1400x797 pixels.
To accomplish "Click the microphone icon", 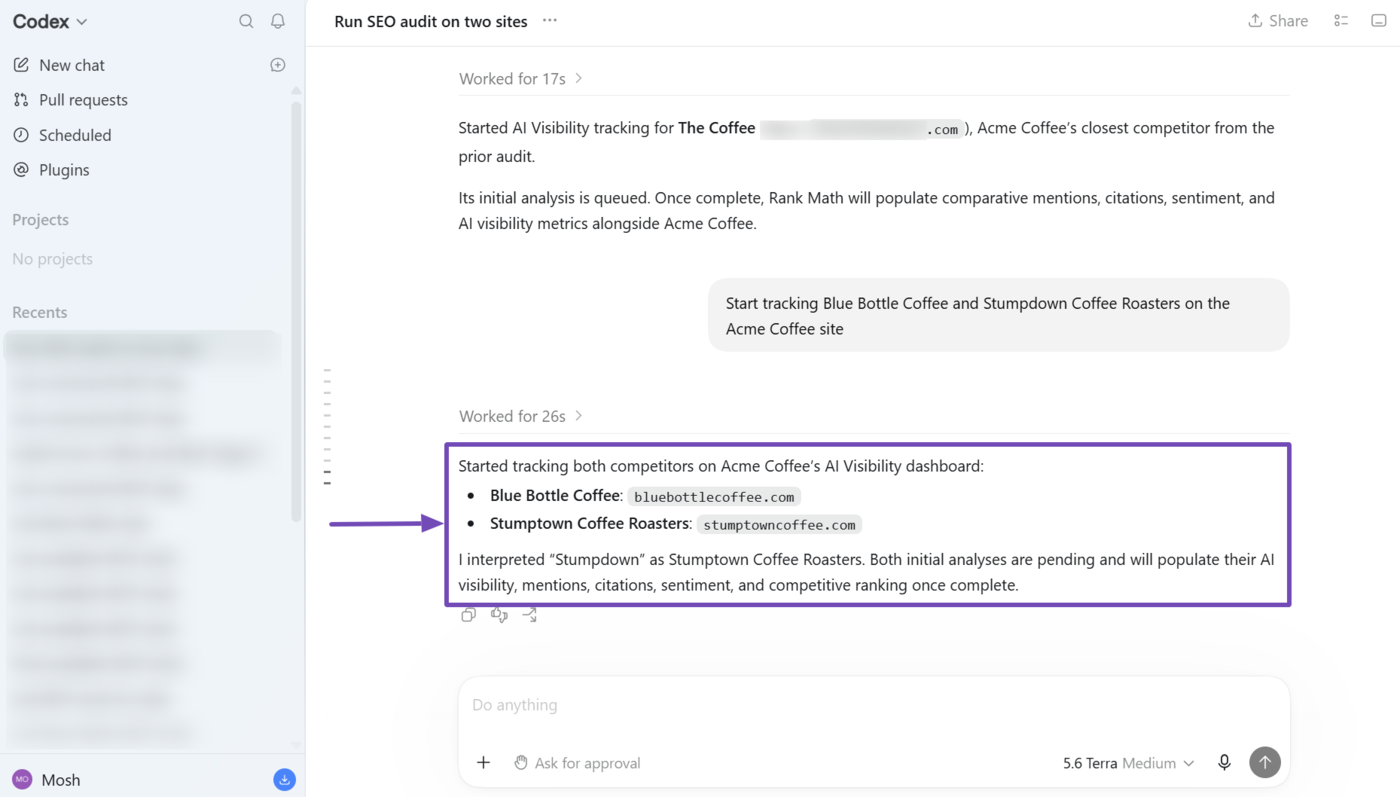I will click(x=1224, y=763).
